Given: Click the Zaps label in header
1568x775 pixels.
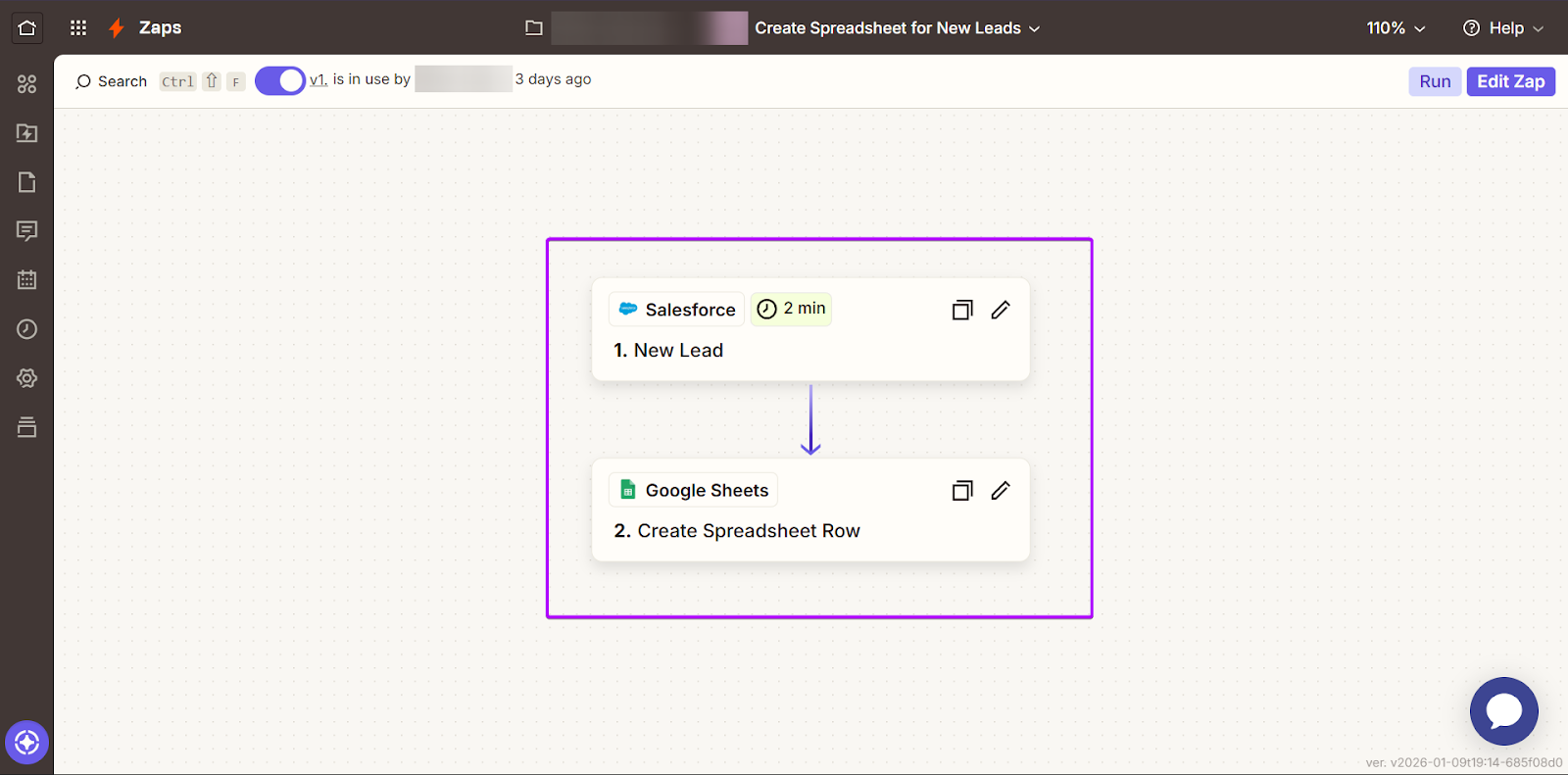Looking at the screenshot, I should 160,27.
